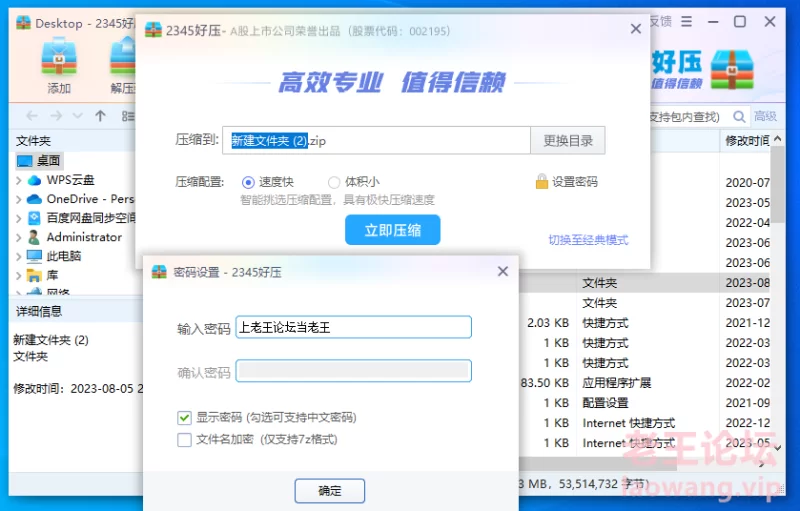Image resolution: width=800 pixels, height=511 pixels.
Task: Select the 文件夹 row dated 2023-07
Action: (x=645, y=303)
